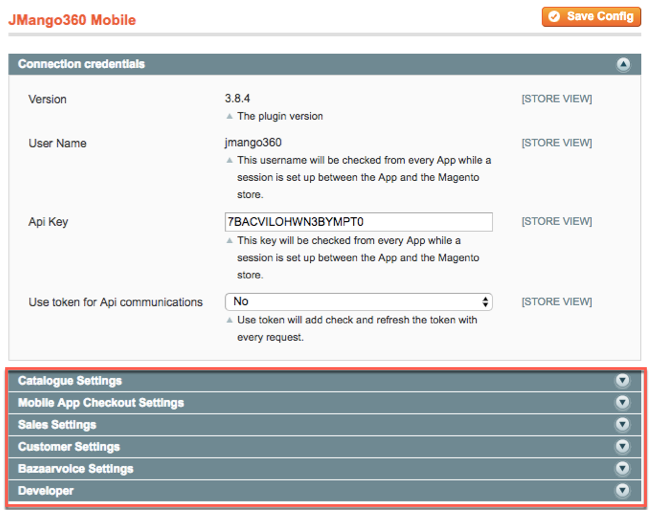Expand the Bazaarvoice Settings arrow icon

[622, 469]
